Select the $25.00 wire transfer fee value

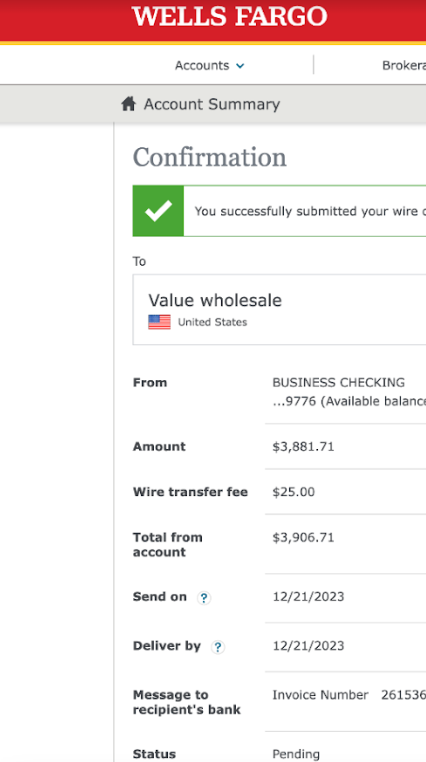(293, 492)
